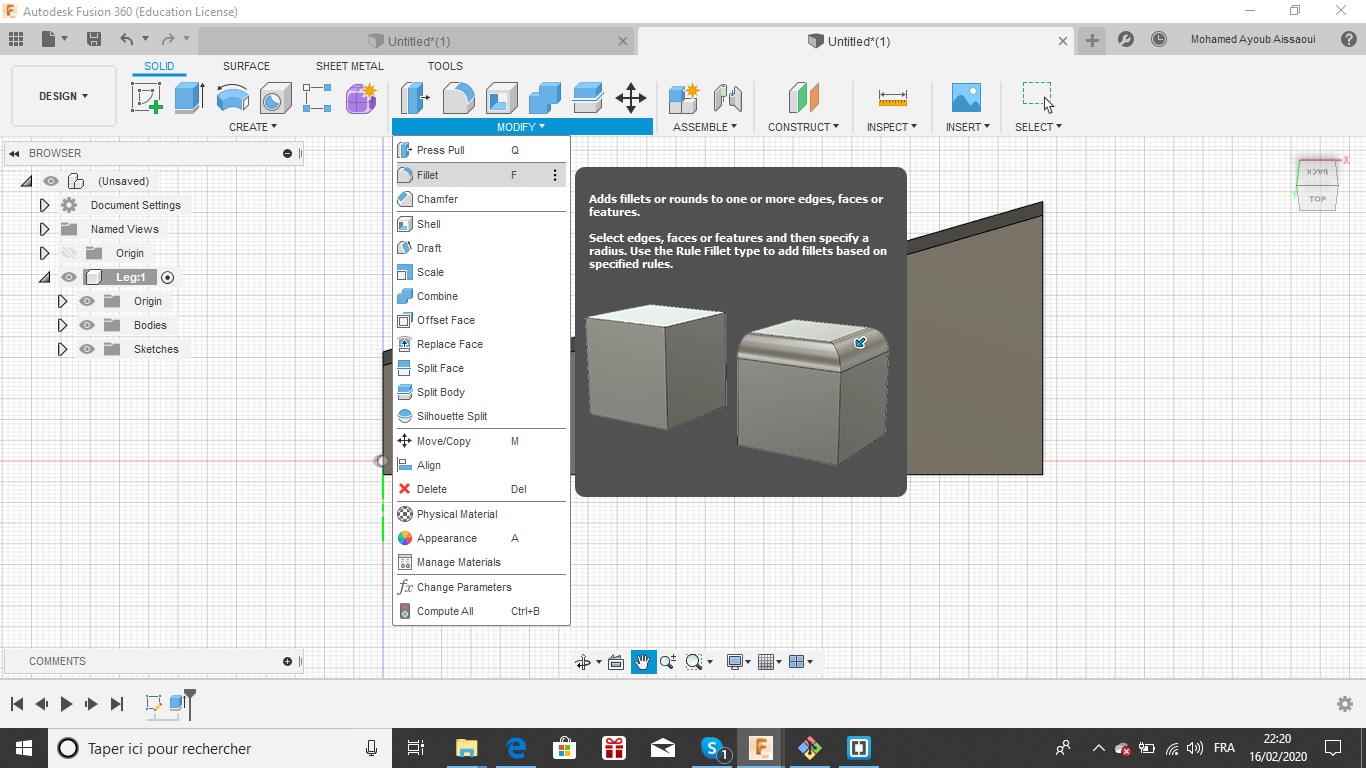Viewport: 1366px width, 768px height.
Task: Click the TOP face of the view cube
Action: [x=1317, y=199]
